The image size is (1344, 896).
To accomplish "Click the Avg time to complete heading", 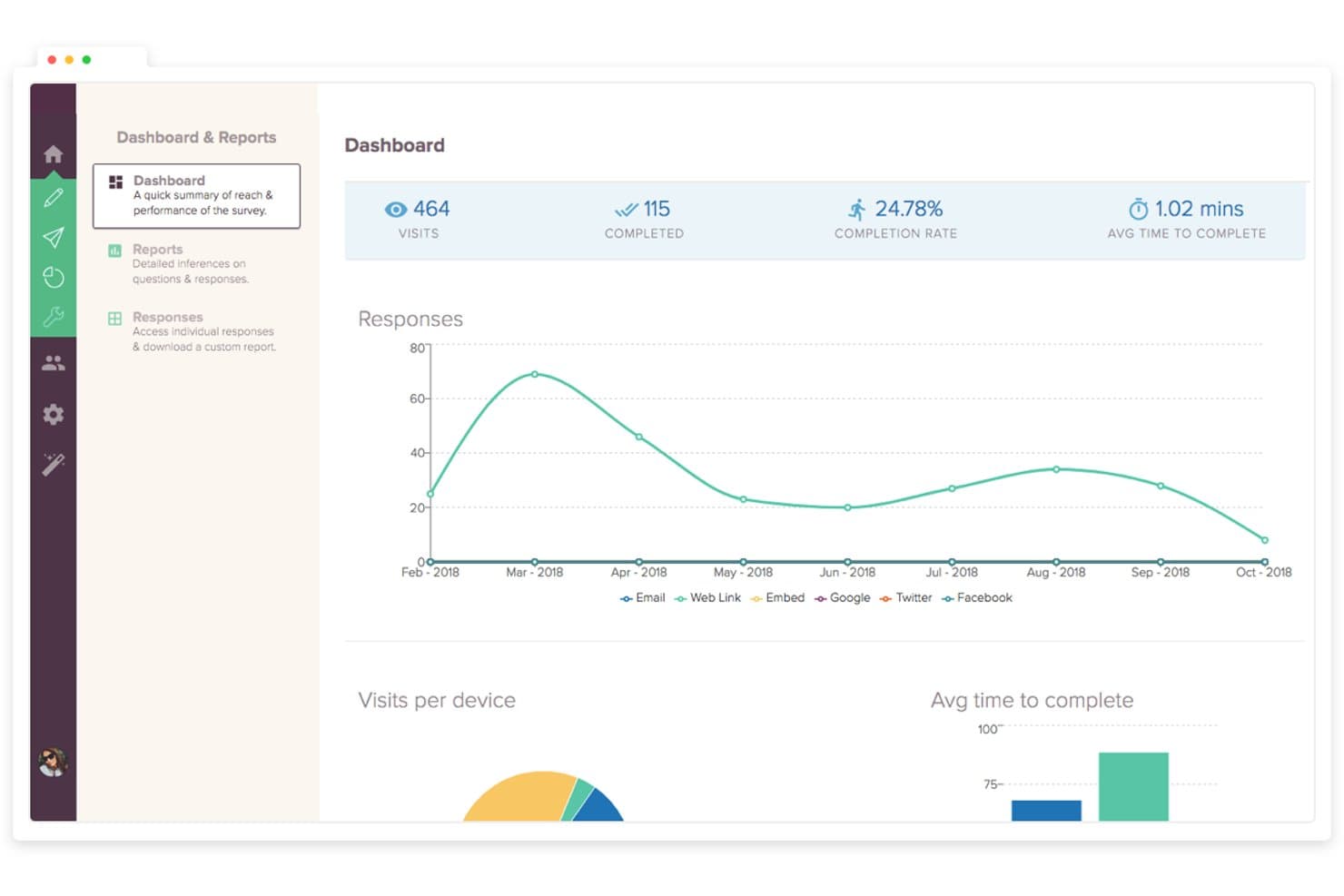I will 1032,700.
